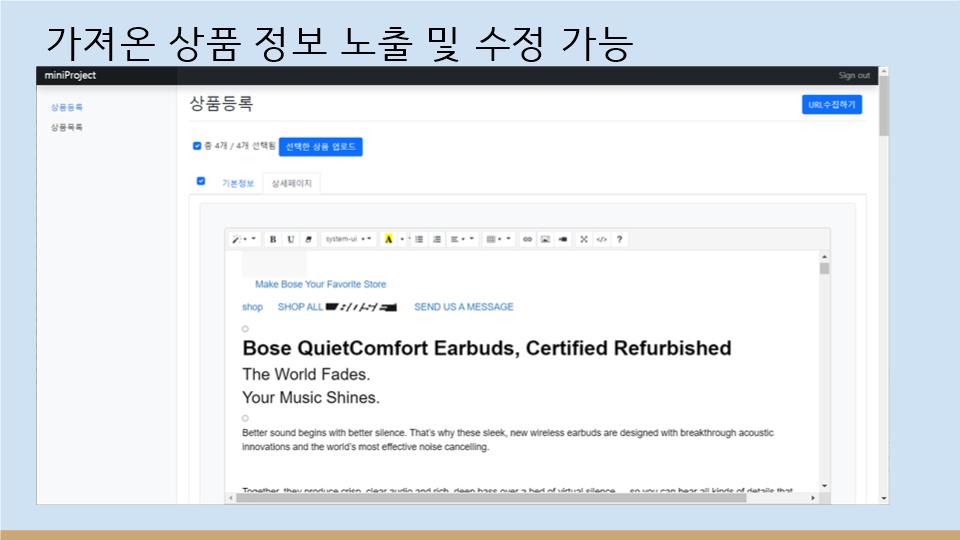Viewport: 960px width, 540px height.
Task: Insert an ordered numbered list
Action: click(x=437, y=239)
